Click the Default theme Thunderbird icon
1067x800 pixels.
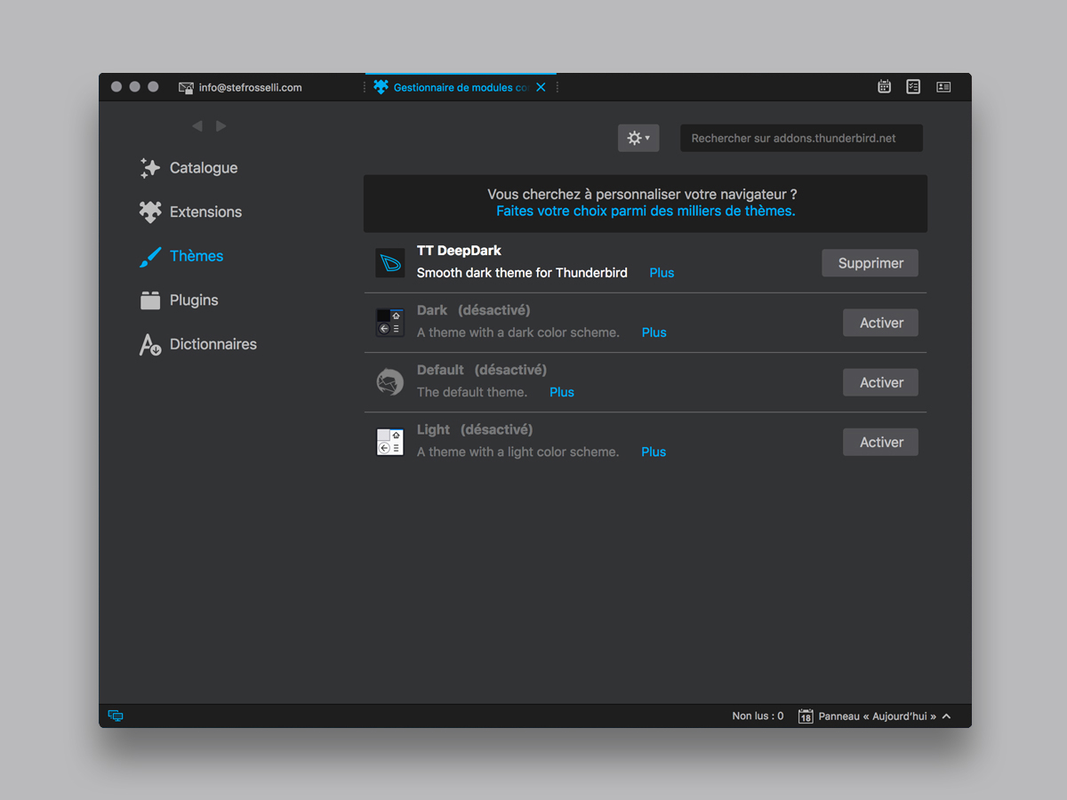(390, 382)
